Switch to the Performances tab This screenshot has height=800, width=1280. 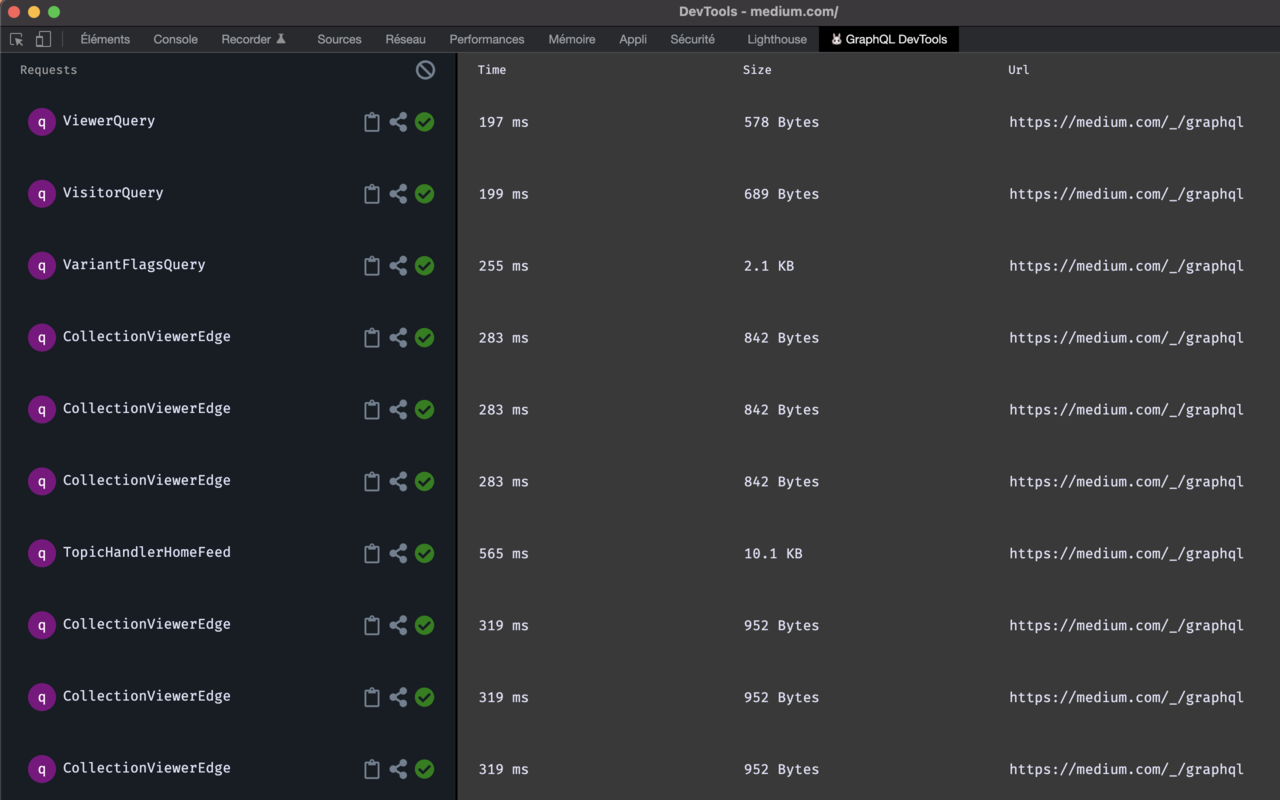click(x=487, y=39)
